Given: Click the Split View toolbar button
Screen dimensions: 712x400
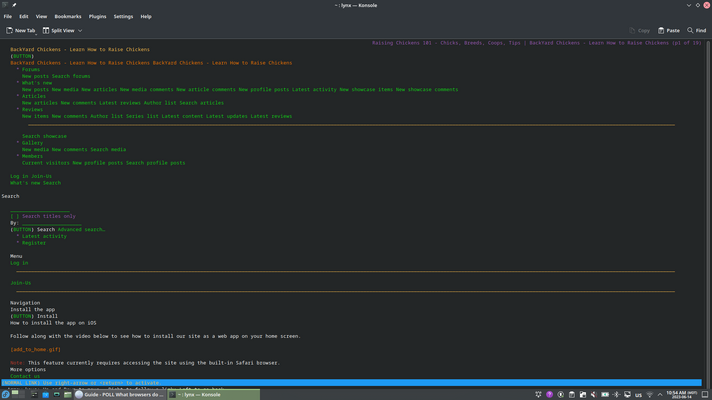Looking at the screenshot, I should [59, 30].
